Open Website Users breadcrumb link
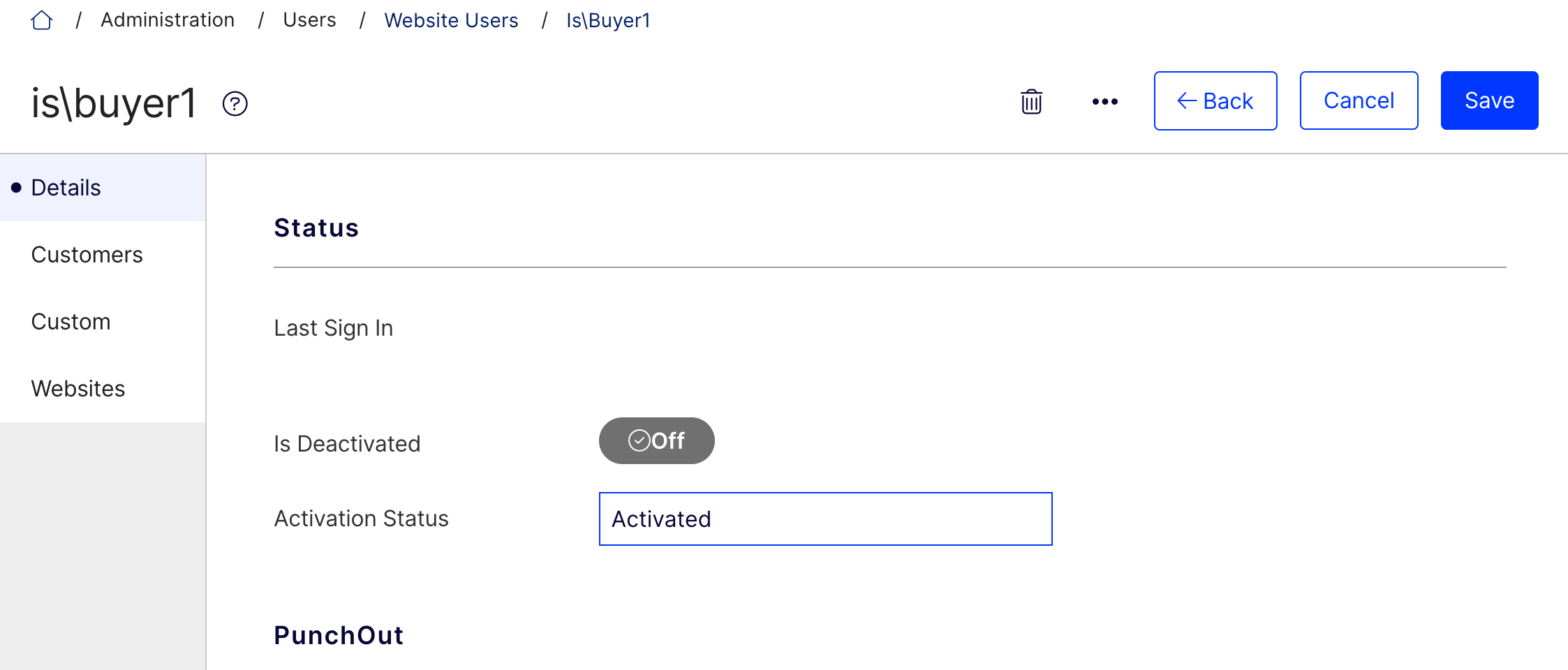The width and height of the screenshot is (1568, 670). 451,20
